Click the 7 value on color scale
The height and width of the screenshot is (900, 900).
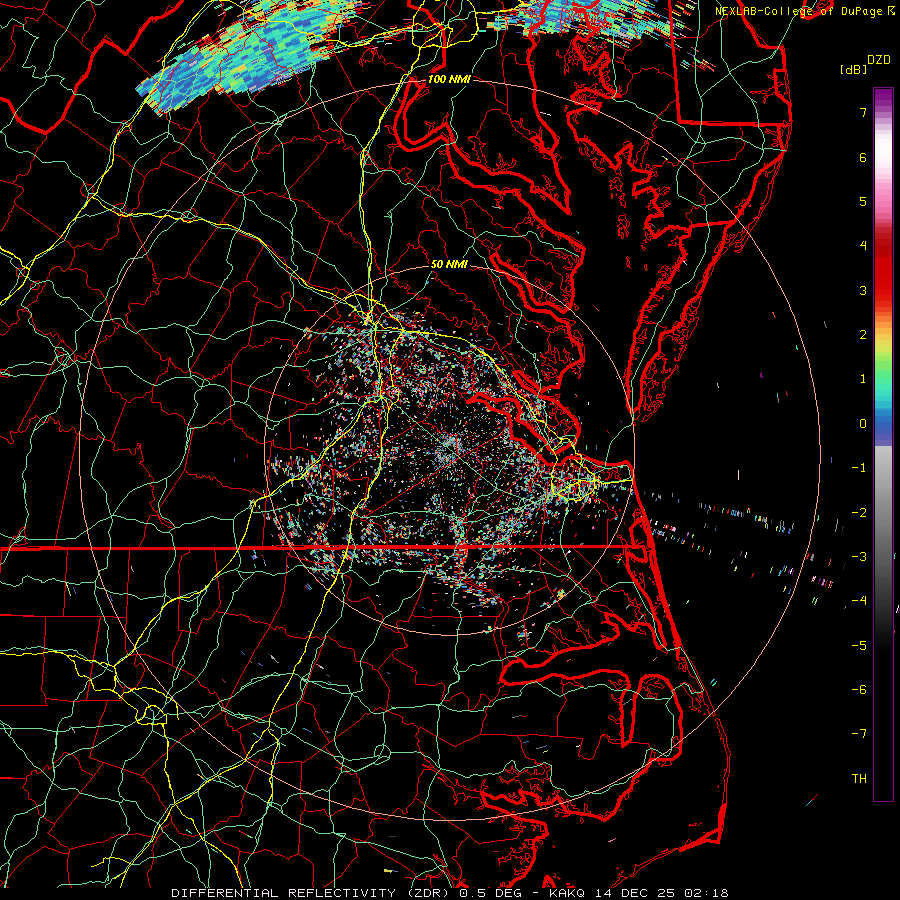(x=863, y=112)
